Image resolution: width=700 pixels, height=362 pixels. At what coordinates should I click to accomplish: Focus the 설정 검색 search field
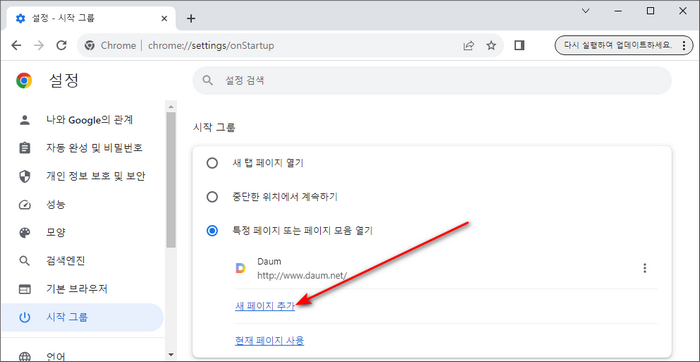[432, 80]
